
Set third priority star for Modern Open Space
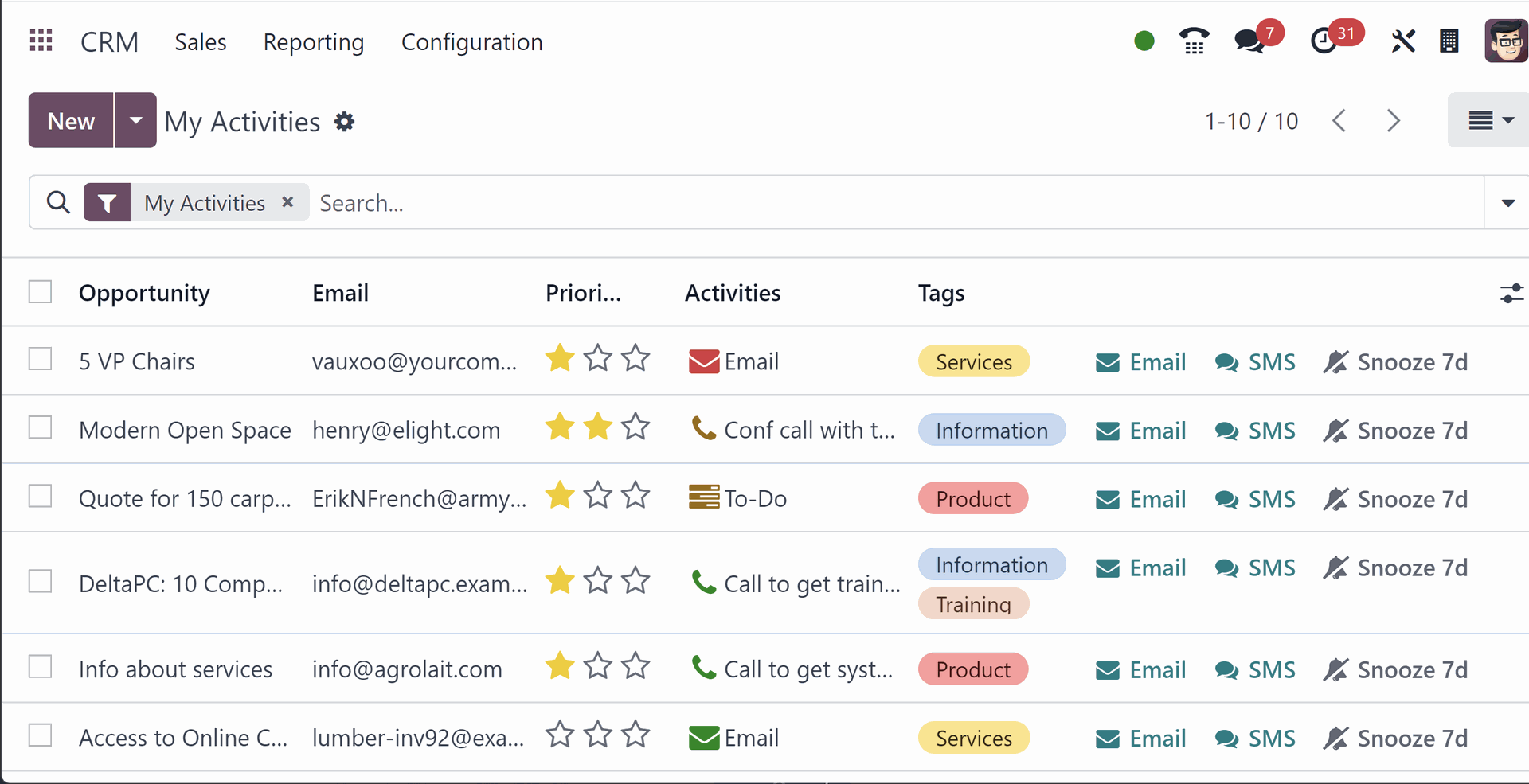click(635, 427)
